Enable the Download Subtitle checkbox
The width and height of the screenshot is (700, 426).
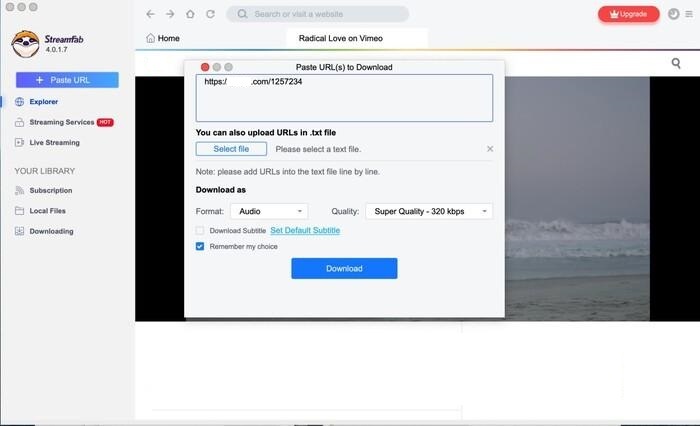pos(200,230)
